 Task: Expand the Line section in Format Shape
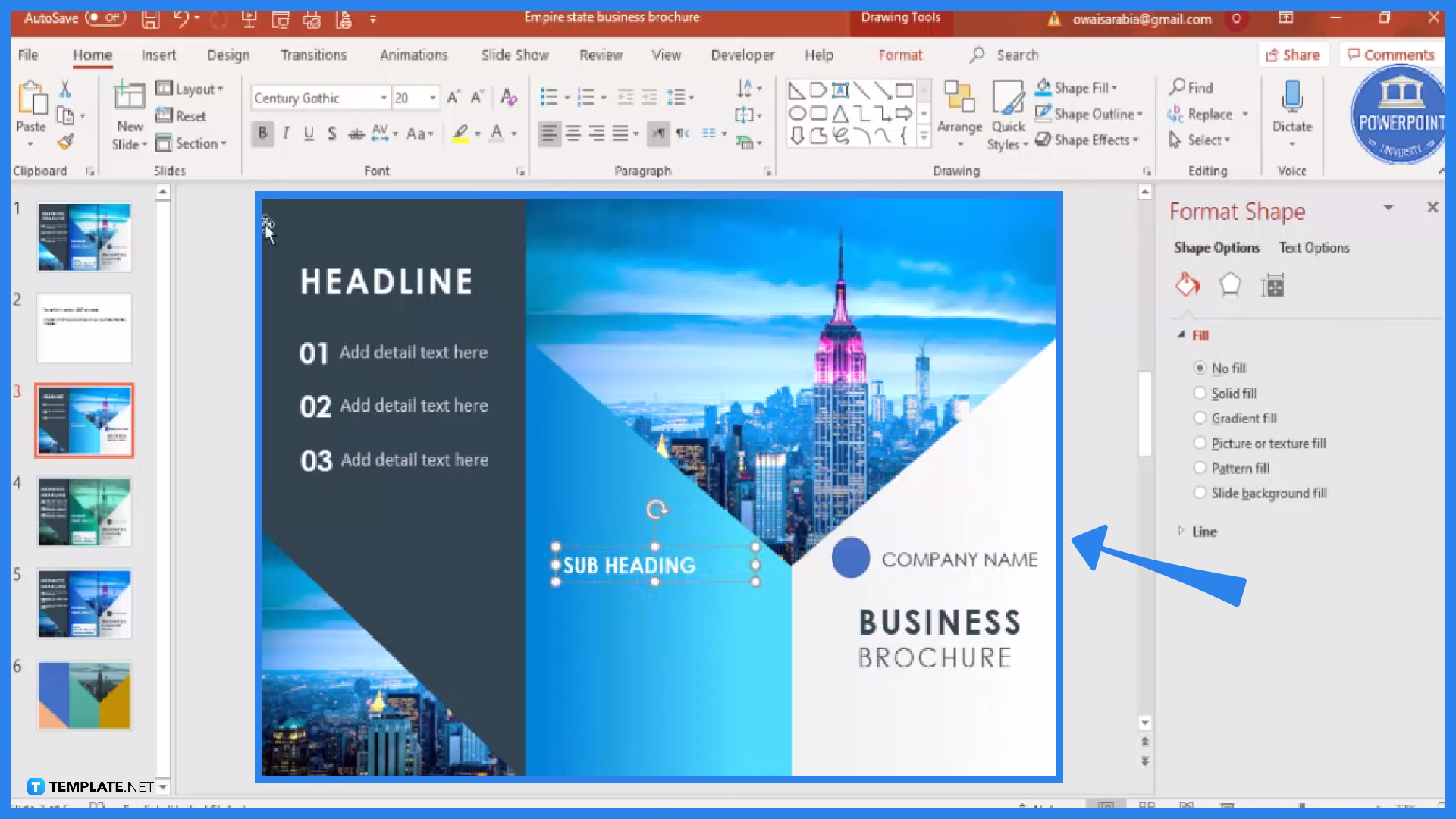(1183, 531)
